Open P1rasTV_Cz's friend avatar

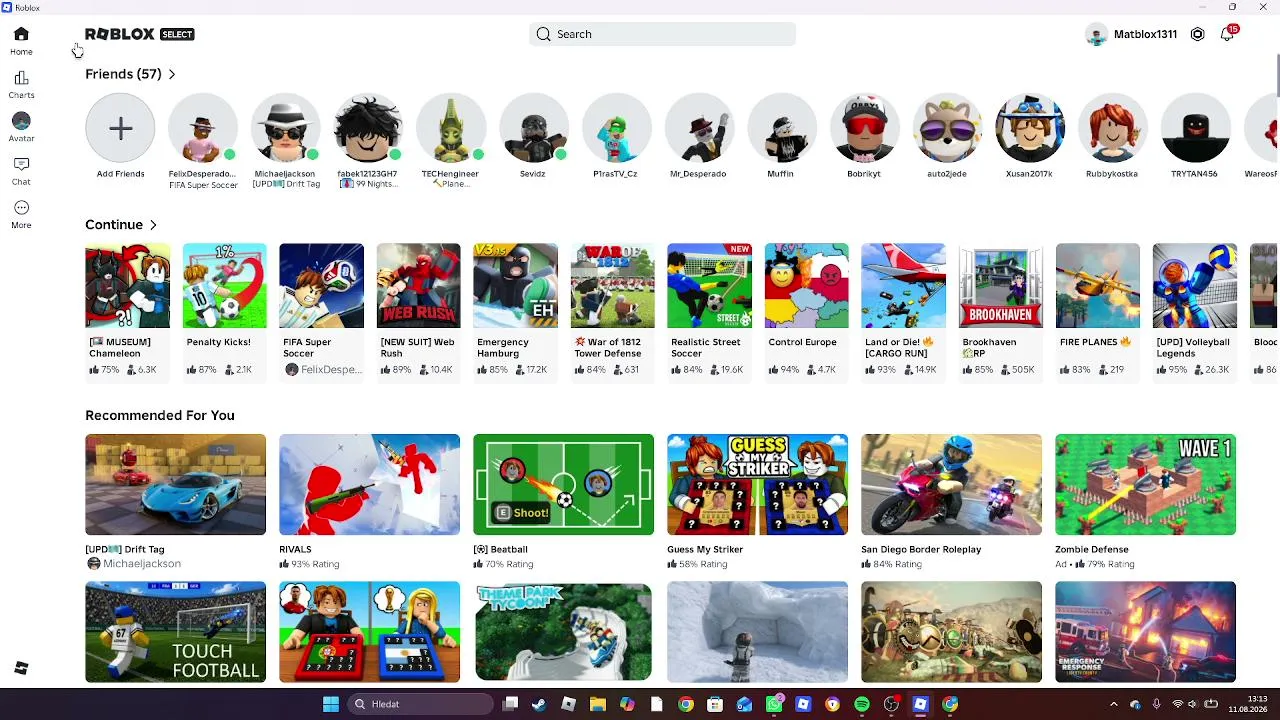pos(616,128)
